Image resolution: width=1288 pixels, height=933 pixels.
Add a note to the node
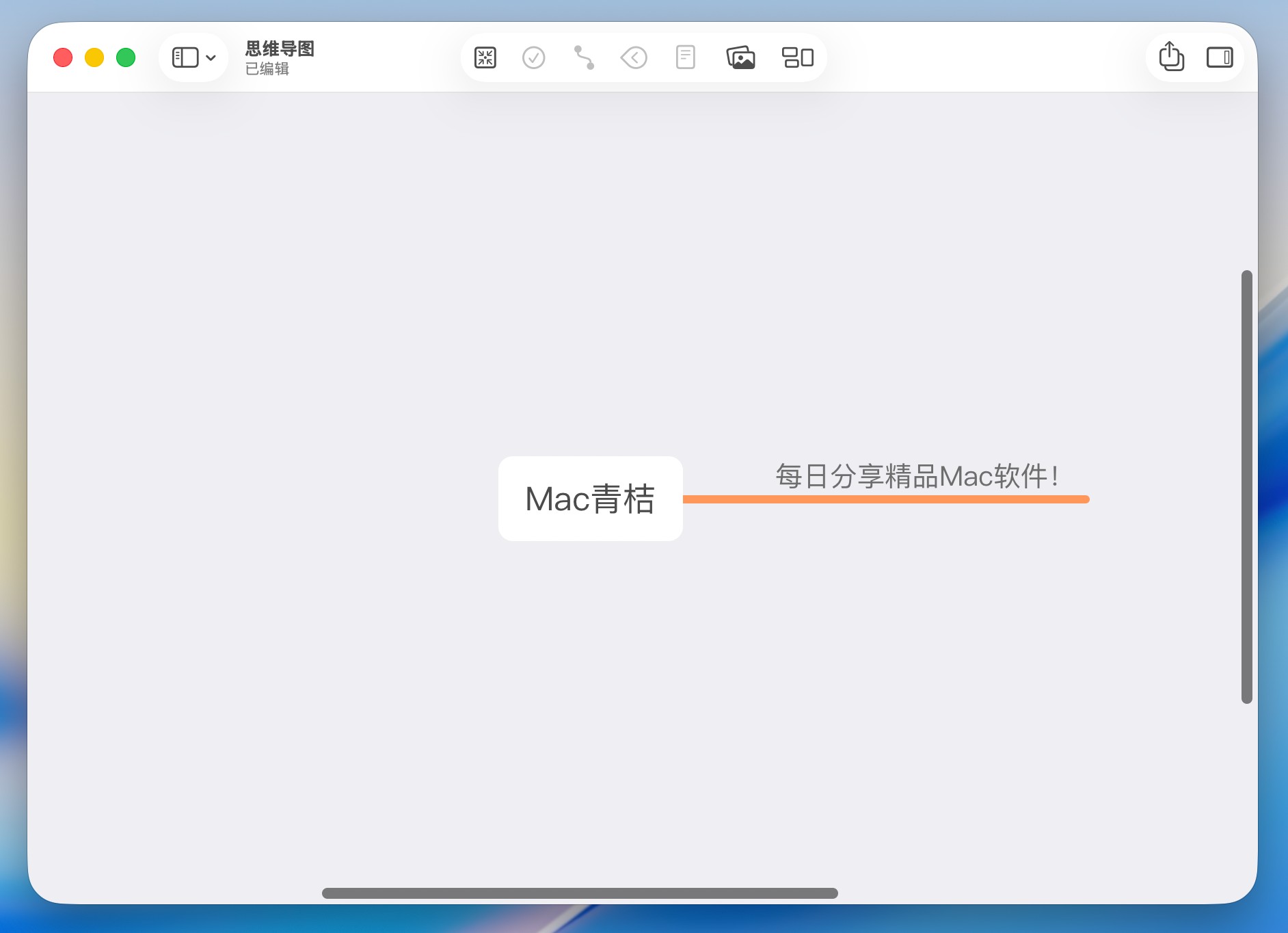click(x=685, y=57)
